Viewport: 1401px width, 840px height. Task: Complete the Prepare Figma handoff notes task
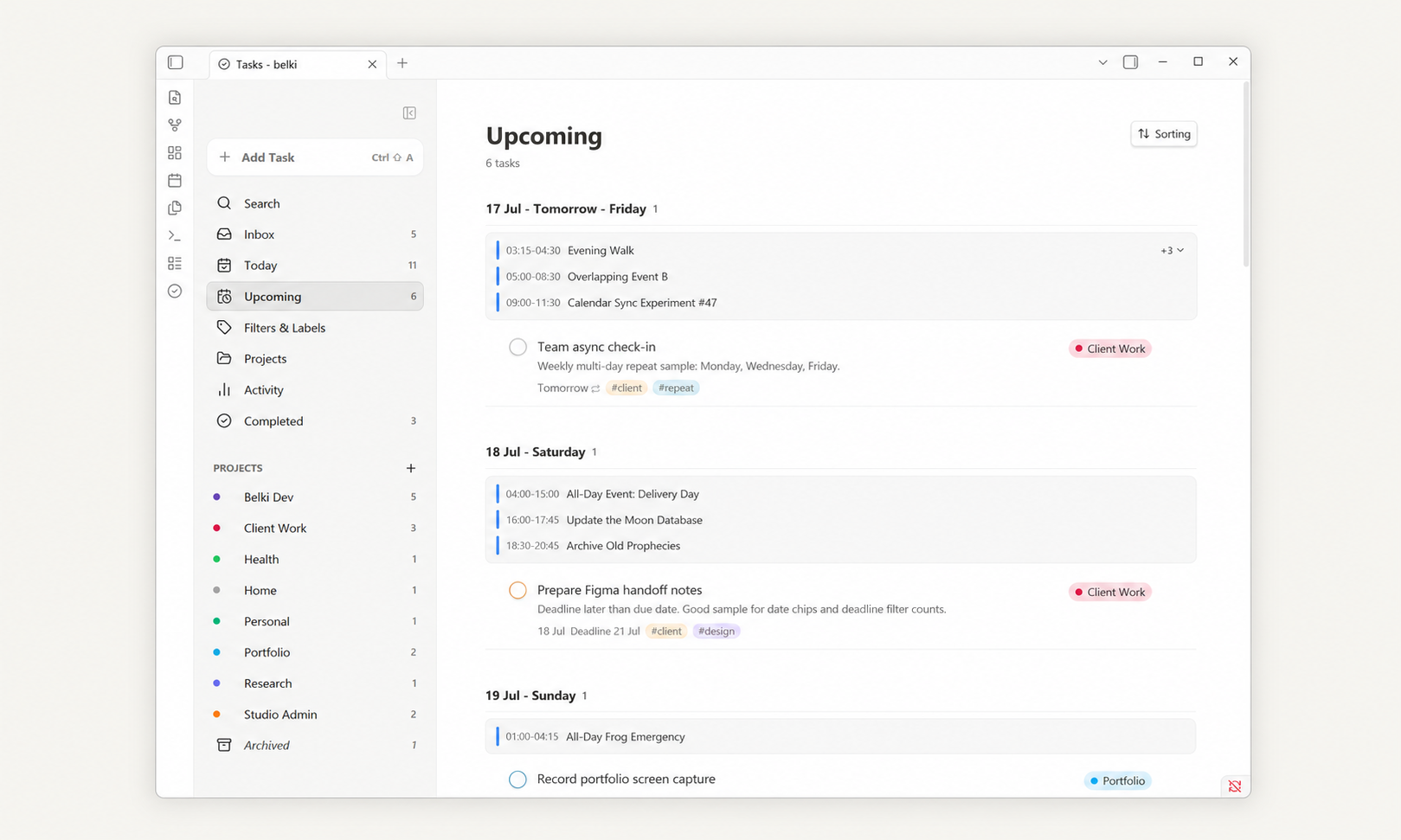[517, 590]
